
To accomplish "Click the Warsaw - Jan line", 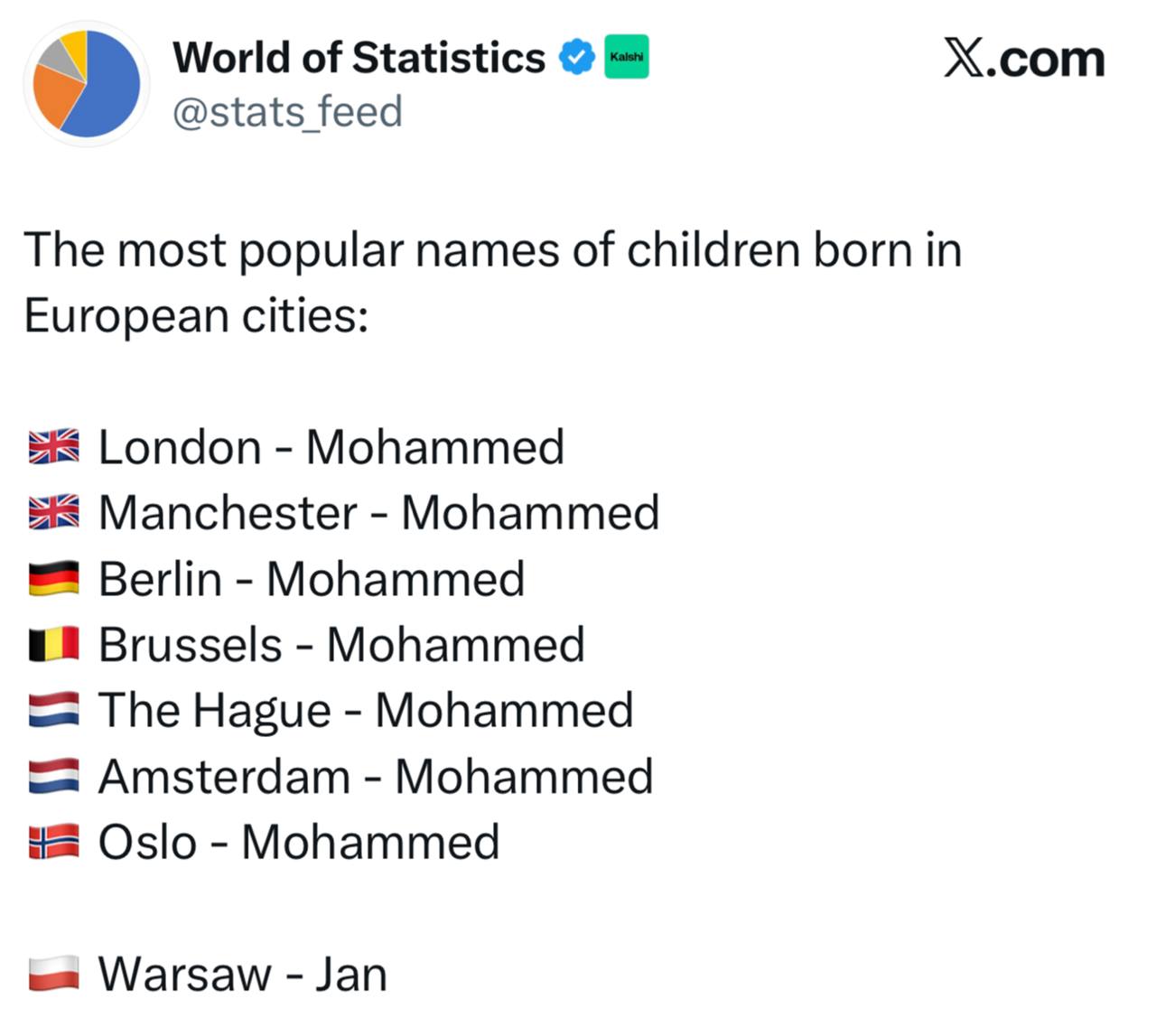I will pos(242,975).
